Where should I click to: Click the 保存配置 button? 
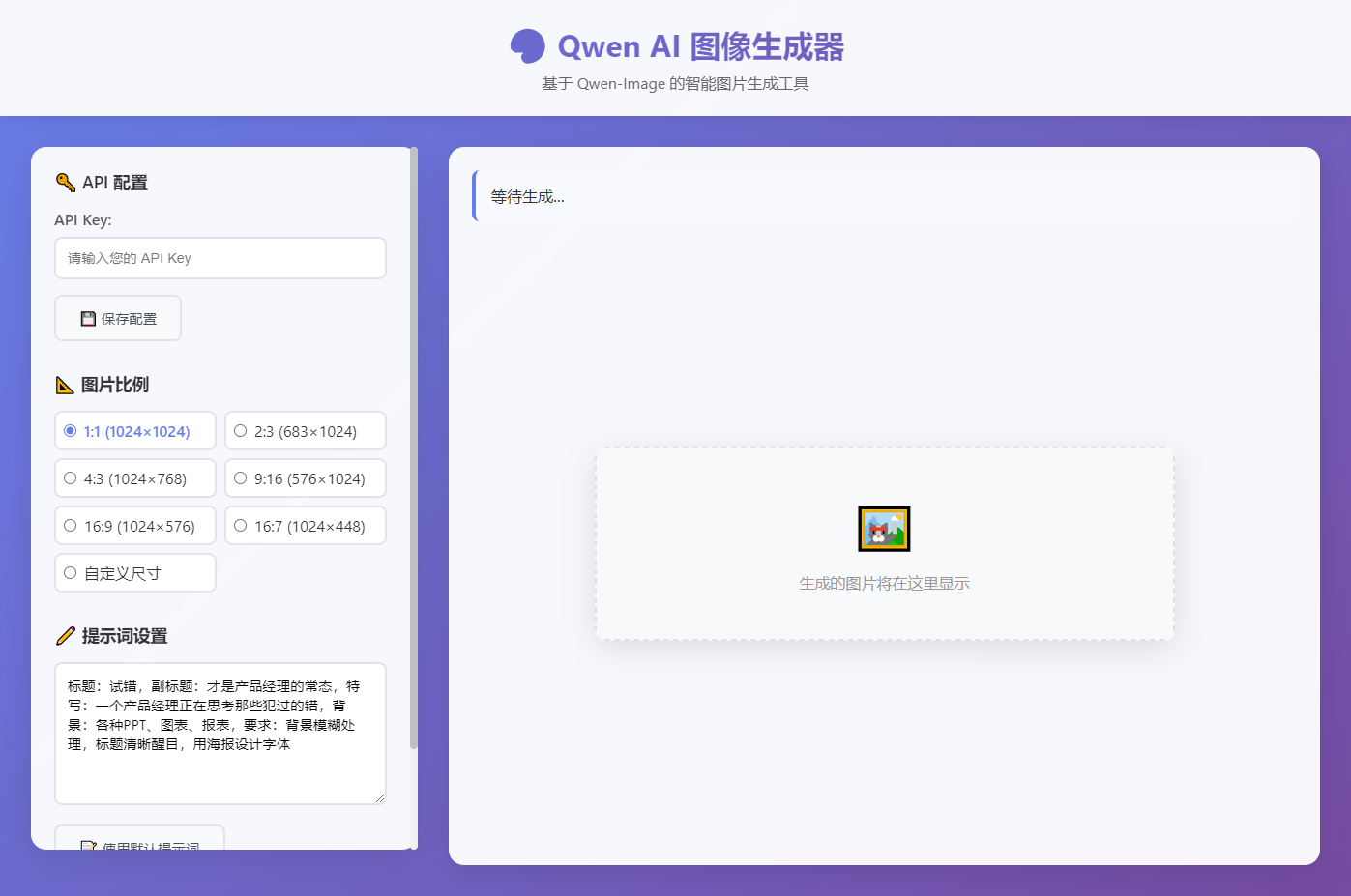pyautogui.click(x=118, y=318)
